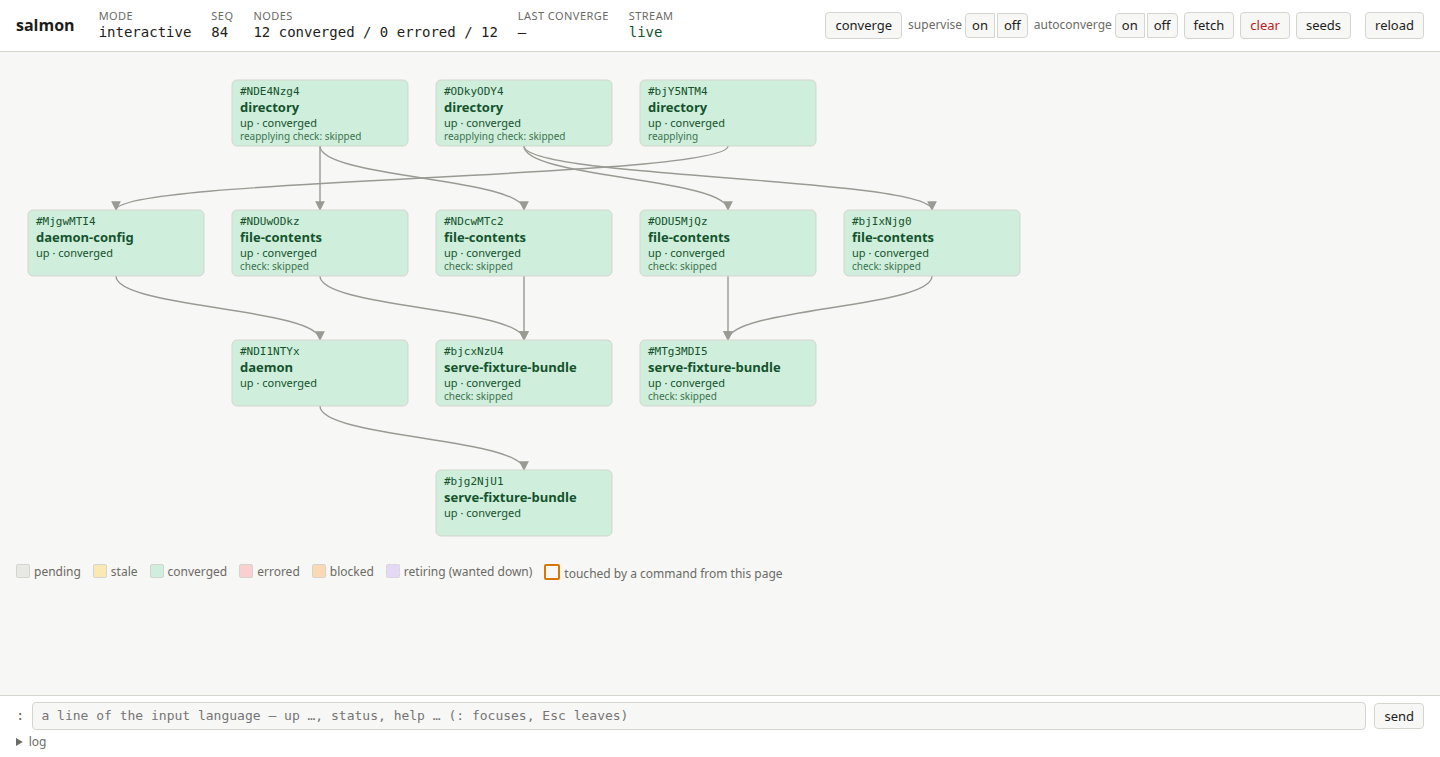This screenshot has height=757, width=1440.
Task: Click the 'interactive' mode value
Action: click(x=145, y=32)
